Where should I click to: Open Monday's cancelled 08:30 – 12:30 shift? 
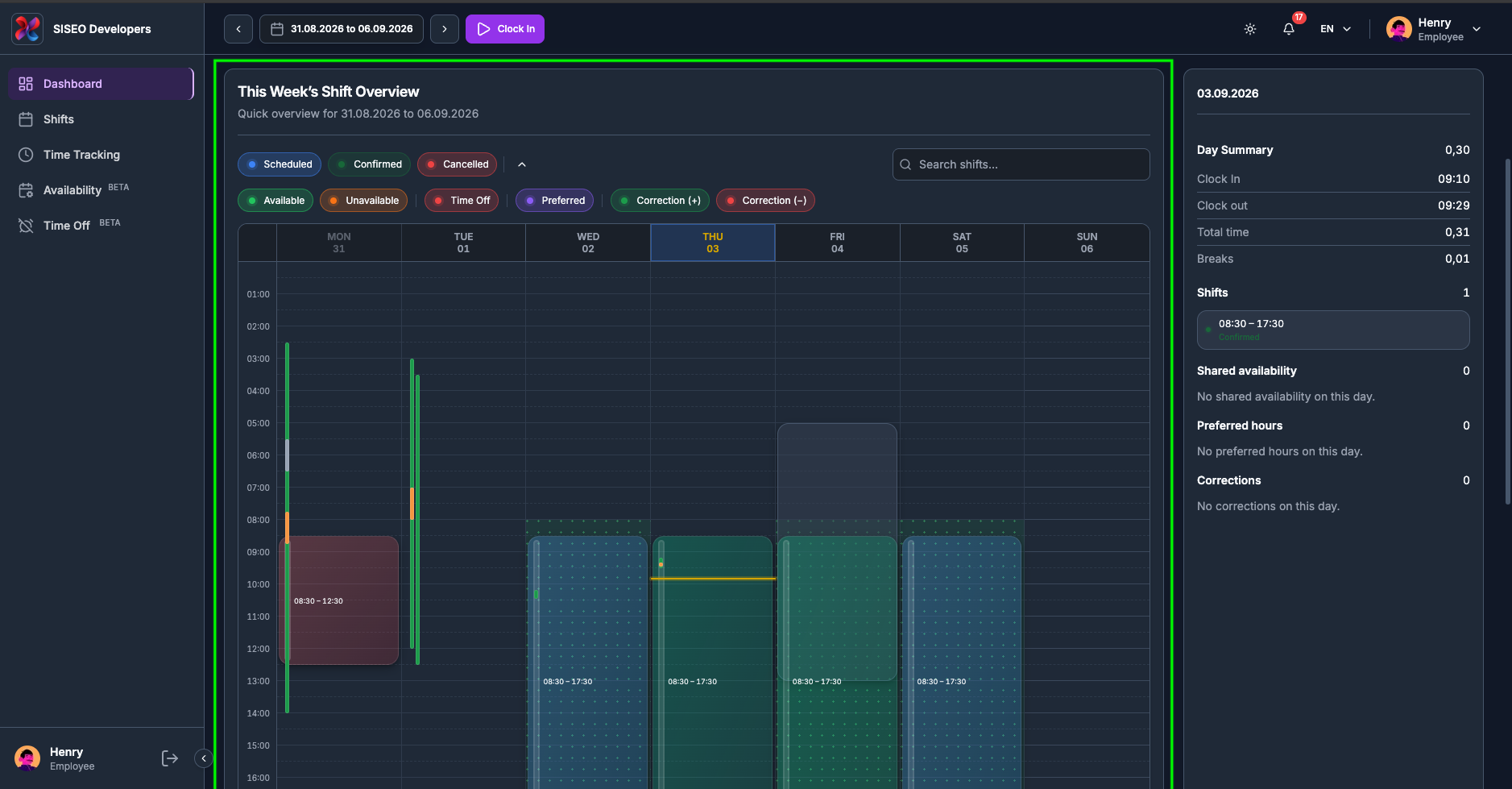(x=339, y=600)
